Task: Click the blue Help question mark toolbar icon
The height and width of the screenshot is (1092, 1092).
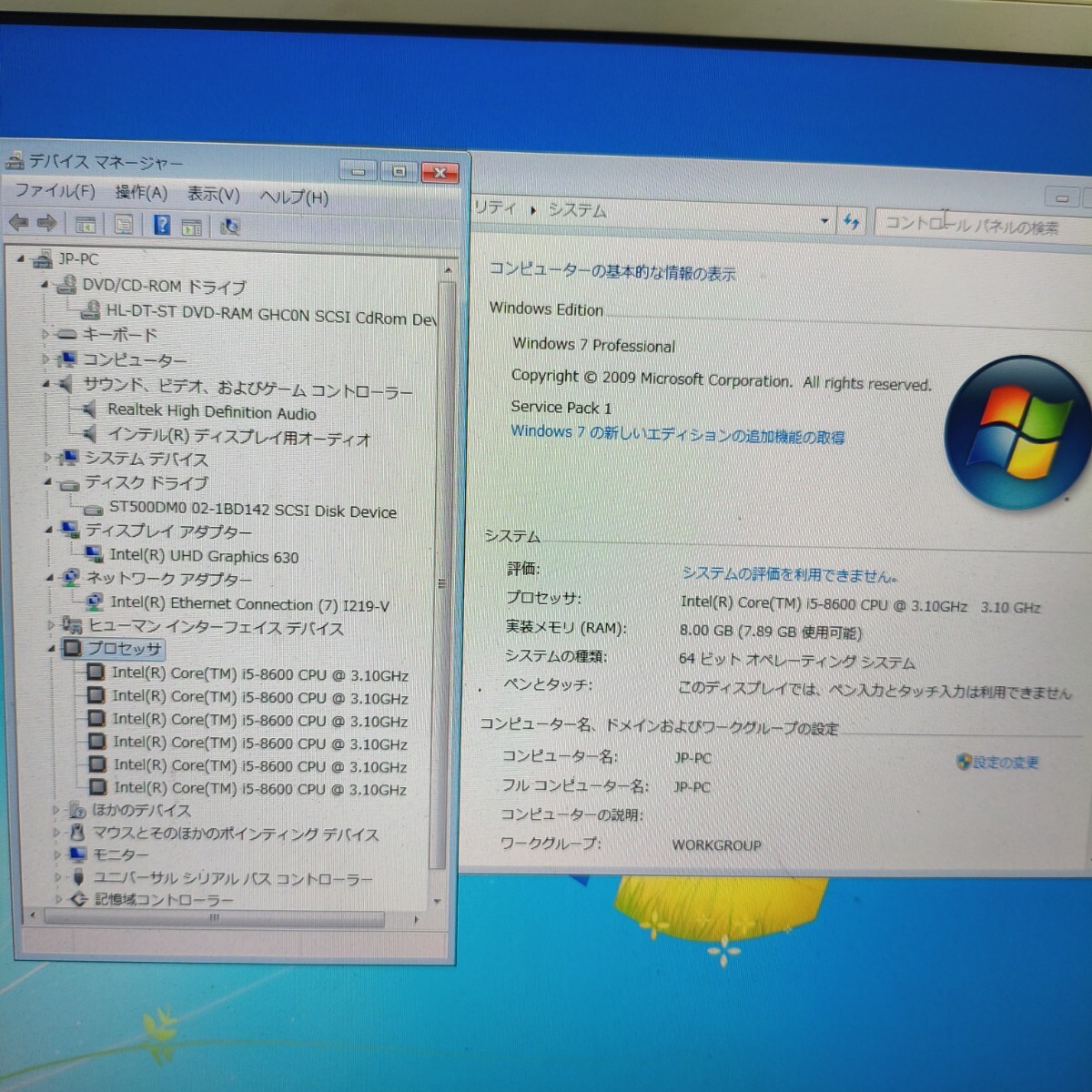Action: click(x=161, y=224)
